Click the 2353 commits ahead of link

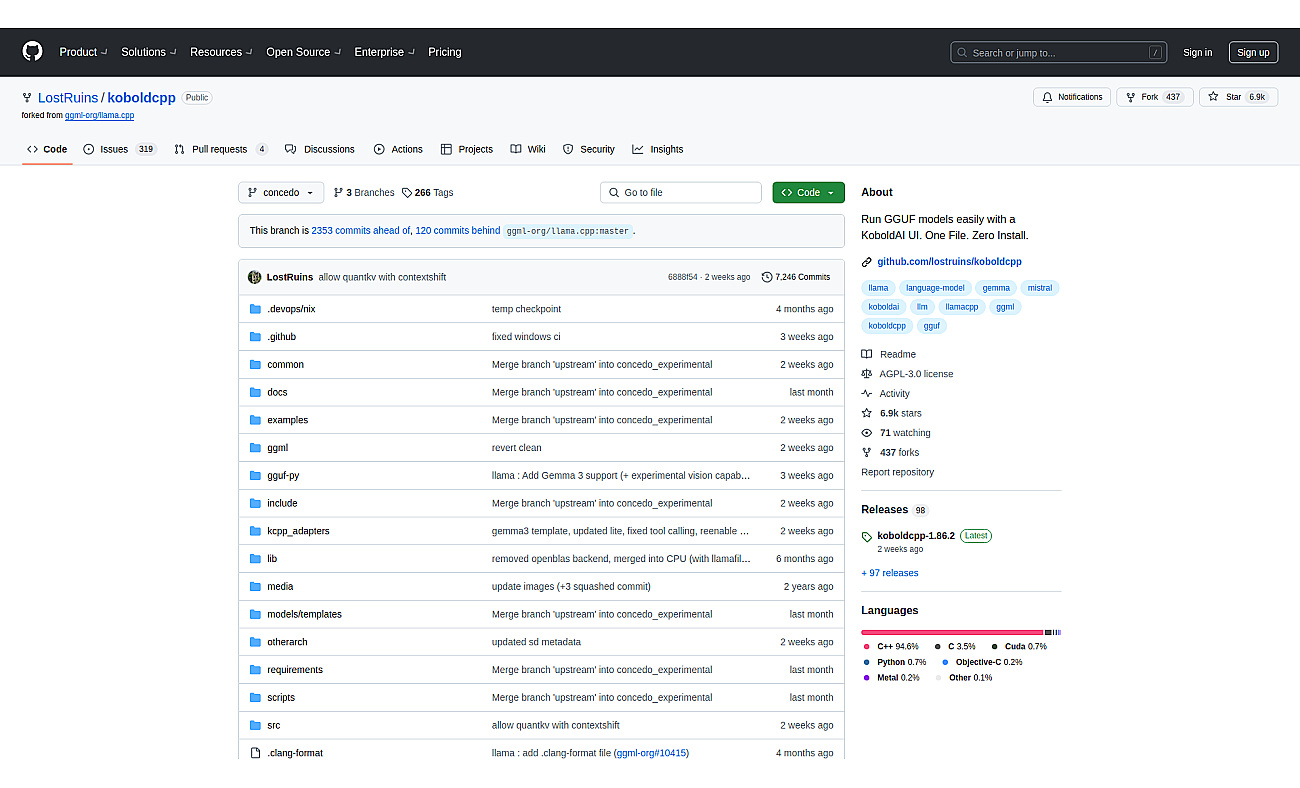361,231
